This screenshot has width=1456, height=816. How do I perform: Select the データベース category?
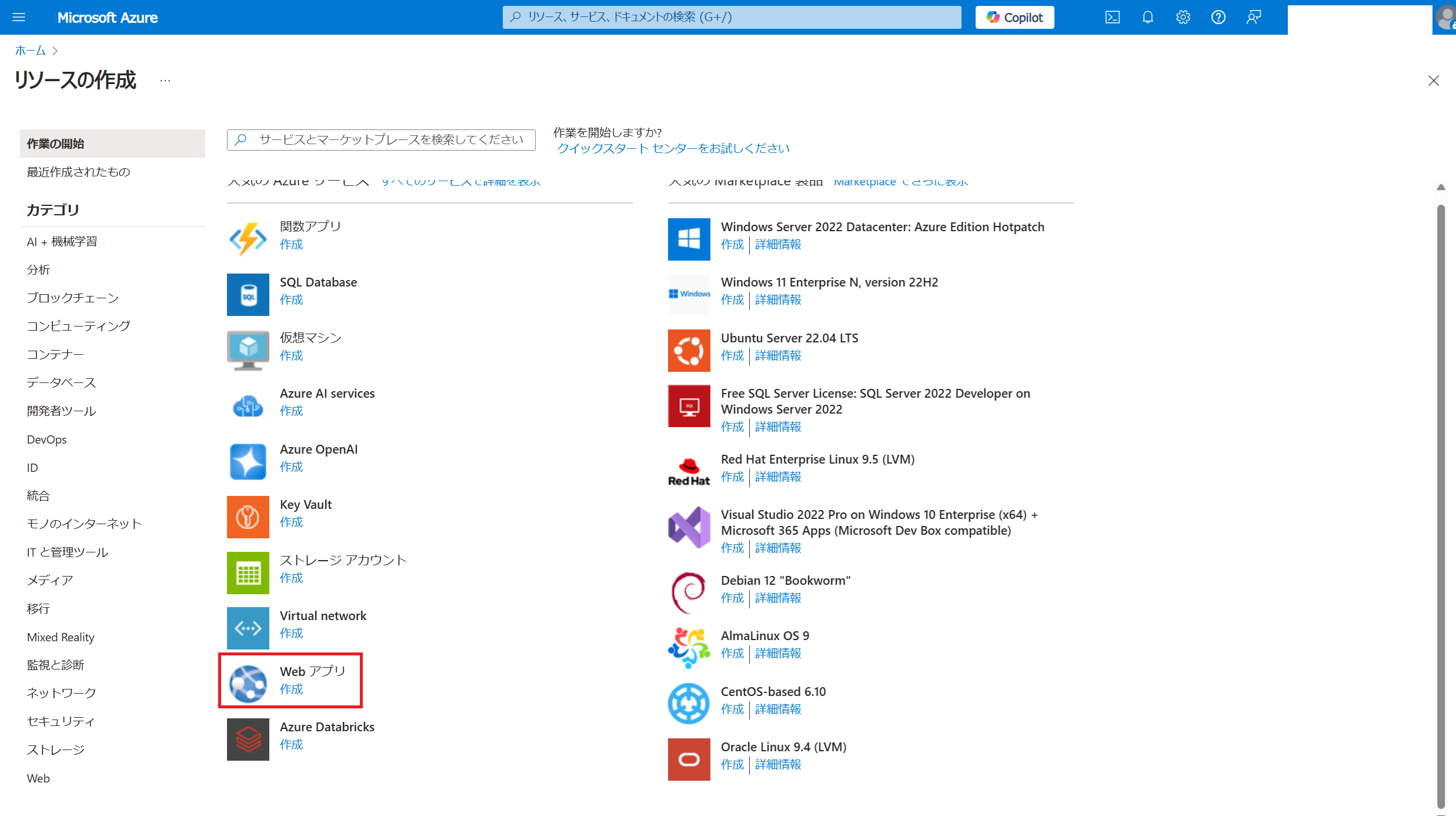click(x=61, y=382)
